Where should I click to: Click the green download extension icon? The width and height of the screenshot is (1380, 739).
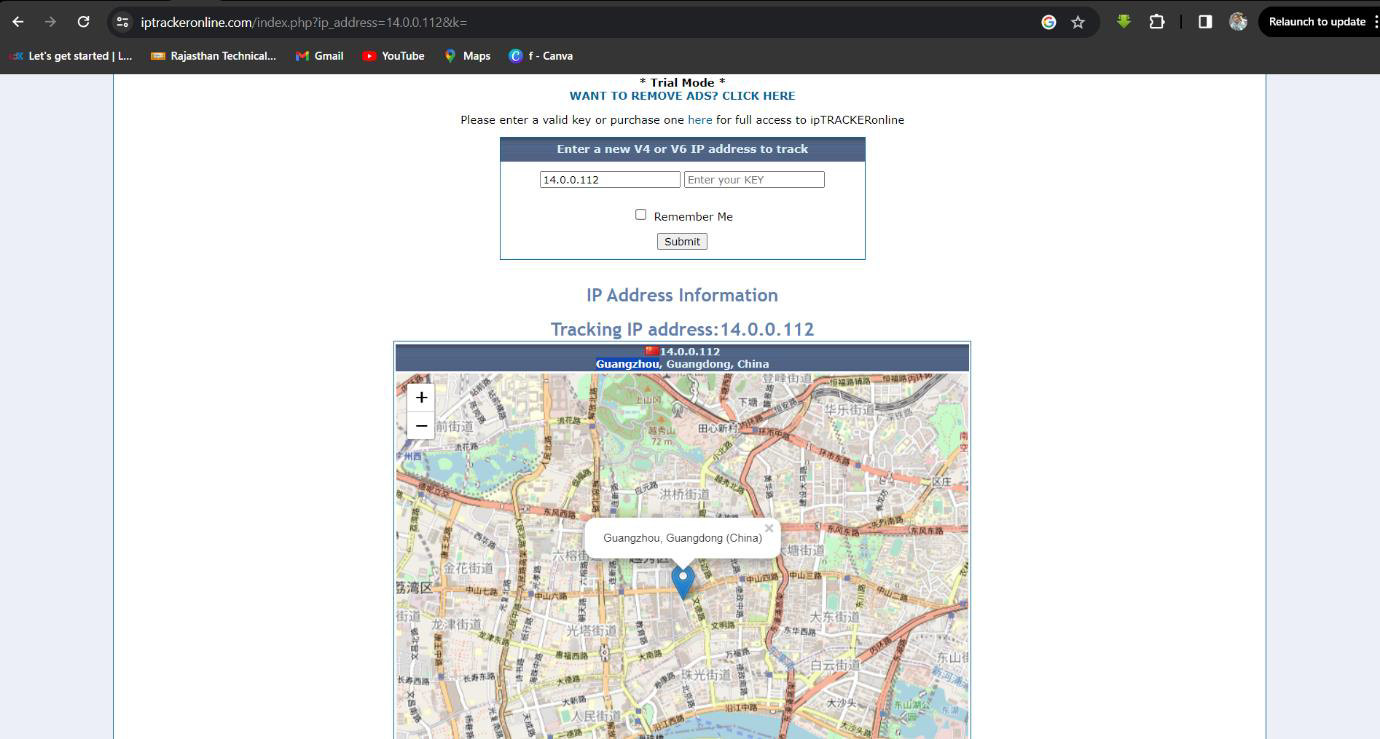[x=1124, y=22]
